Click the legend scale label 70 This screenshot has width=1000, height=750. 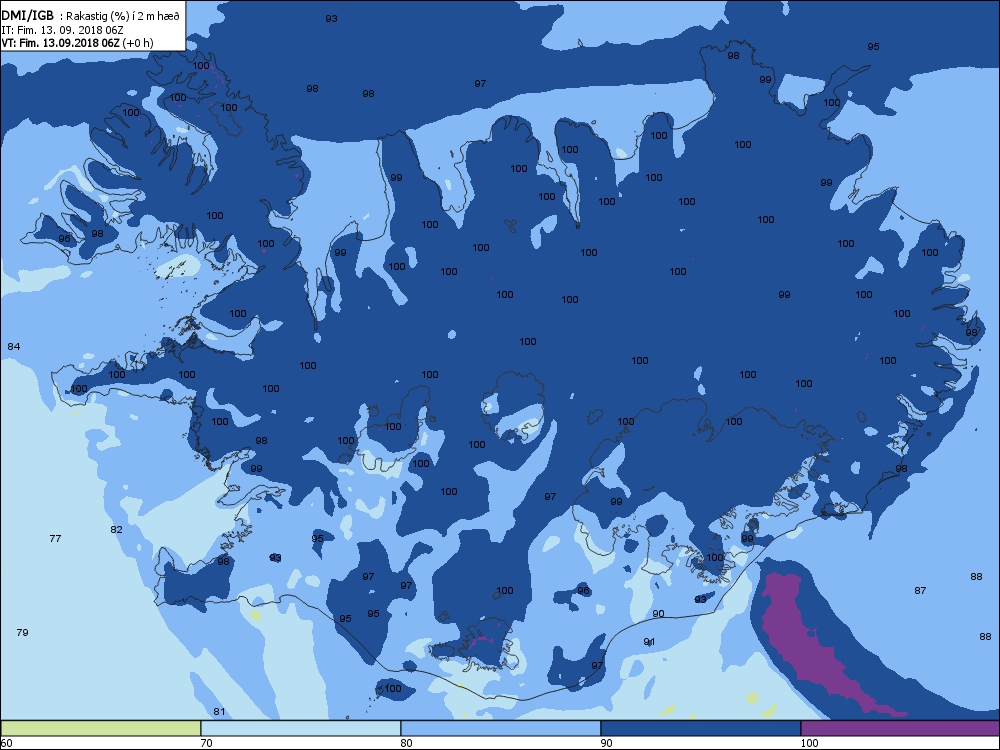pyautogui.click(x=206, y=743)
